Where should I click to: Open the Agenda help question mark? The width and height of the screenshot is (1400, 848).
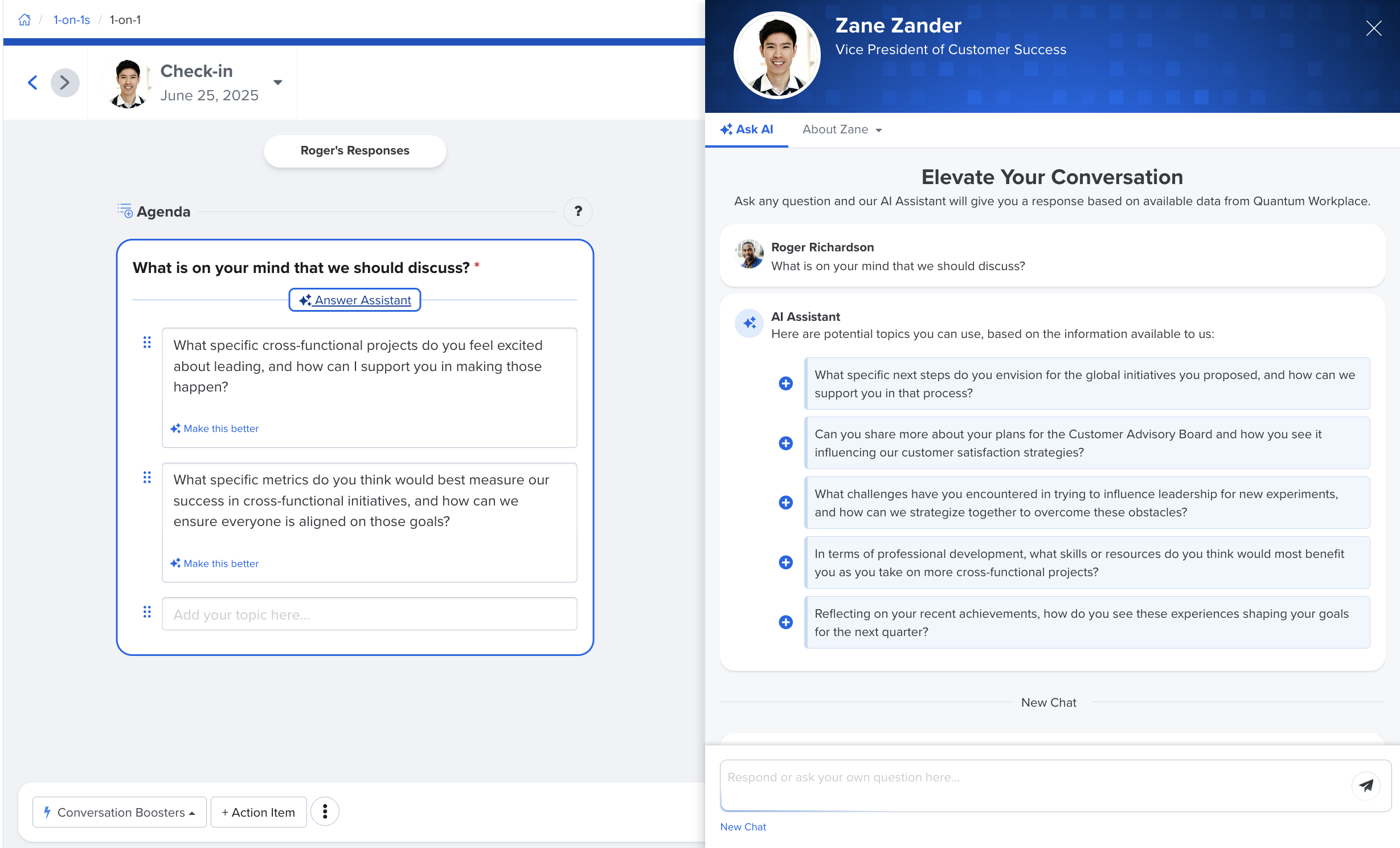pos(578,211)
